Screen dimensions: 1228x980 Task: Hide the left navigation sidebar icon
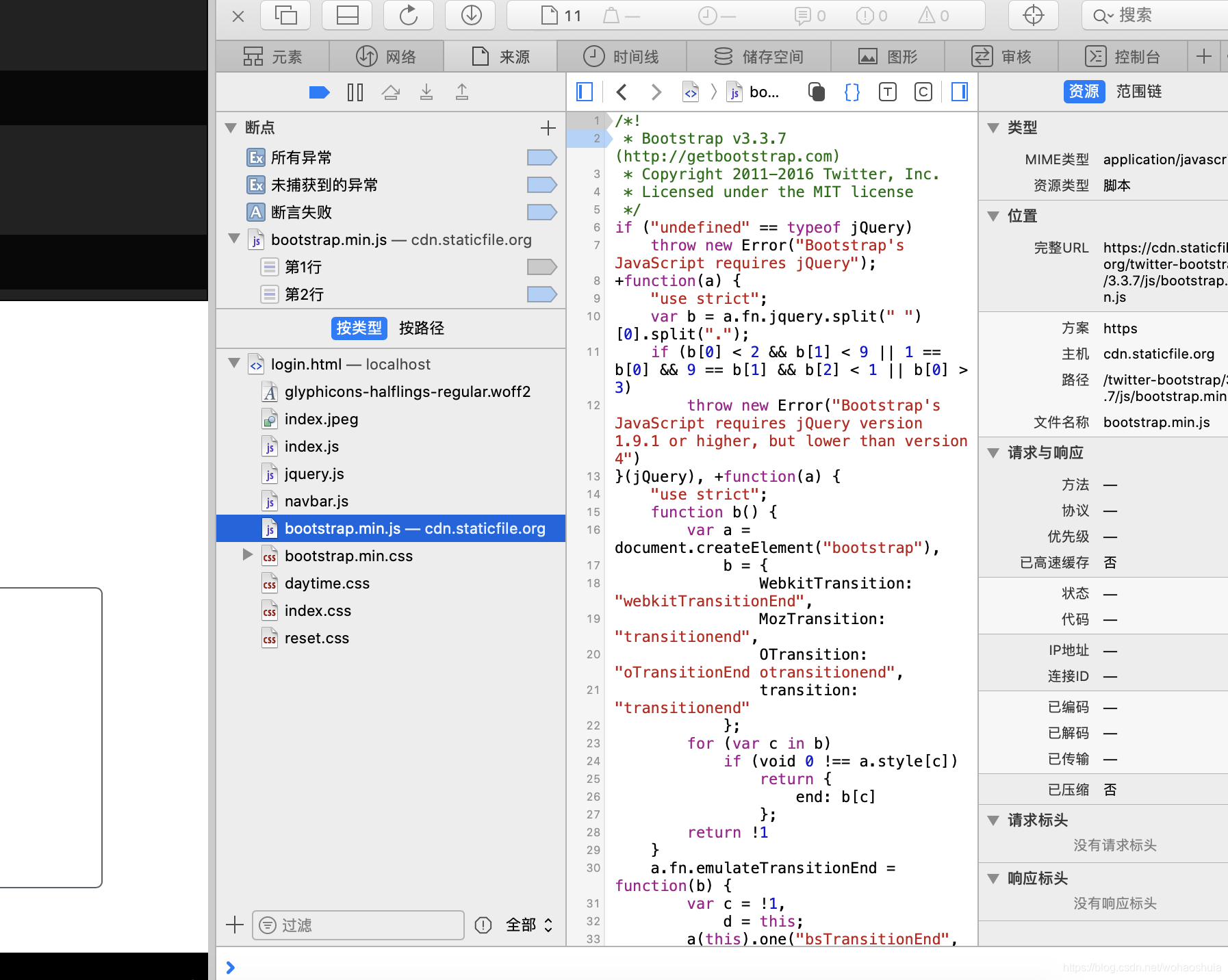point(585,92)
